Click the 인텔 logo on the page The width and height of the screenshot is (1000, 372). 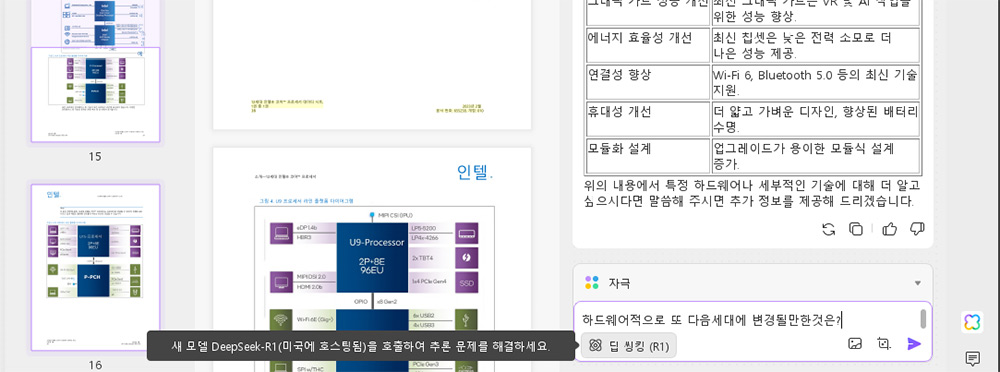[x=474, y=172]
